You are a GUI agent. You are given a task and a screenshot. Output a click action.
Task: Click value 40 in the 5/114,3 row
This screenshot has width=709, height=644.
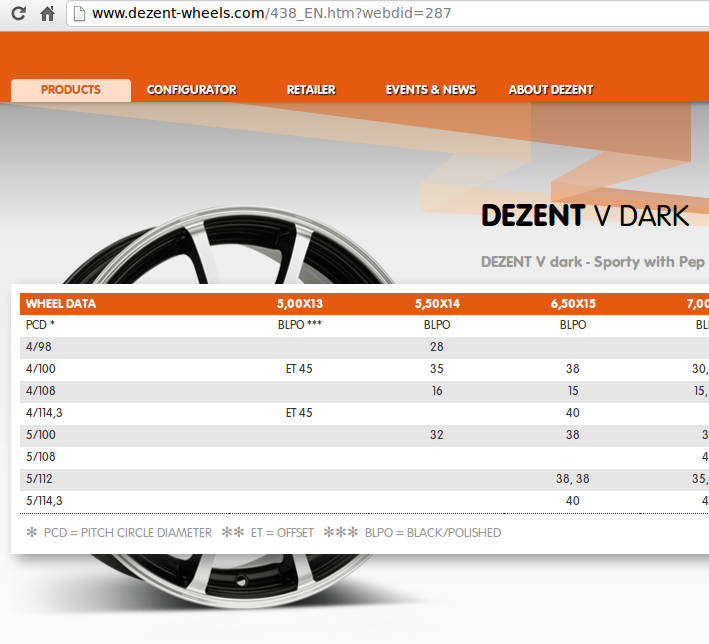pos(573,501)
